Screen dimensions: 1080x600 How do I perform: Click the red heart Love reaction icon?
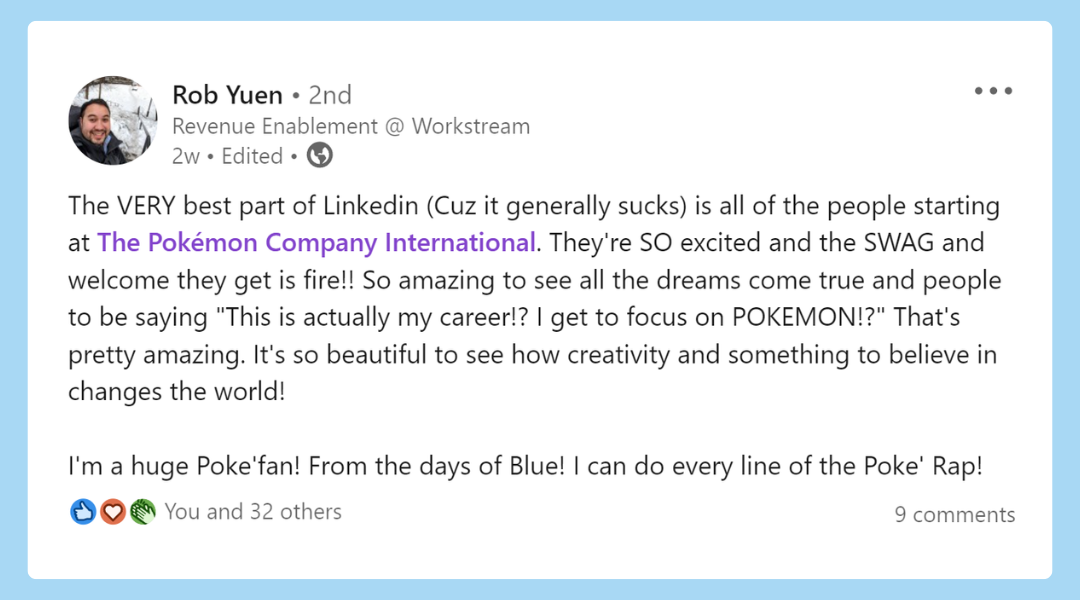point(113,512)
